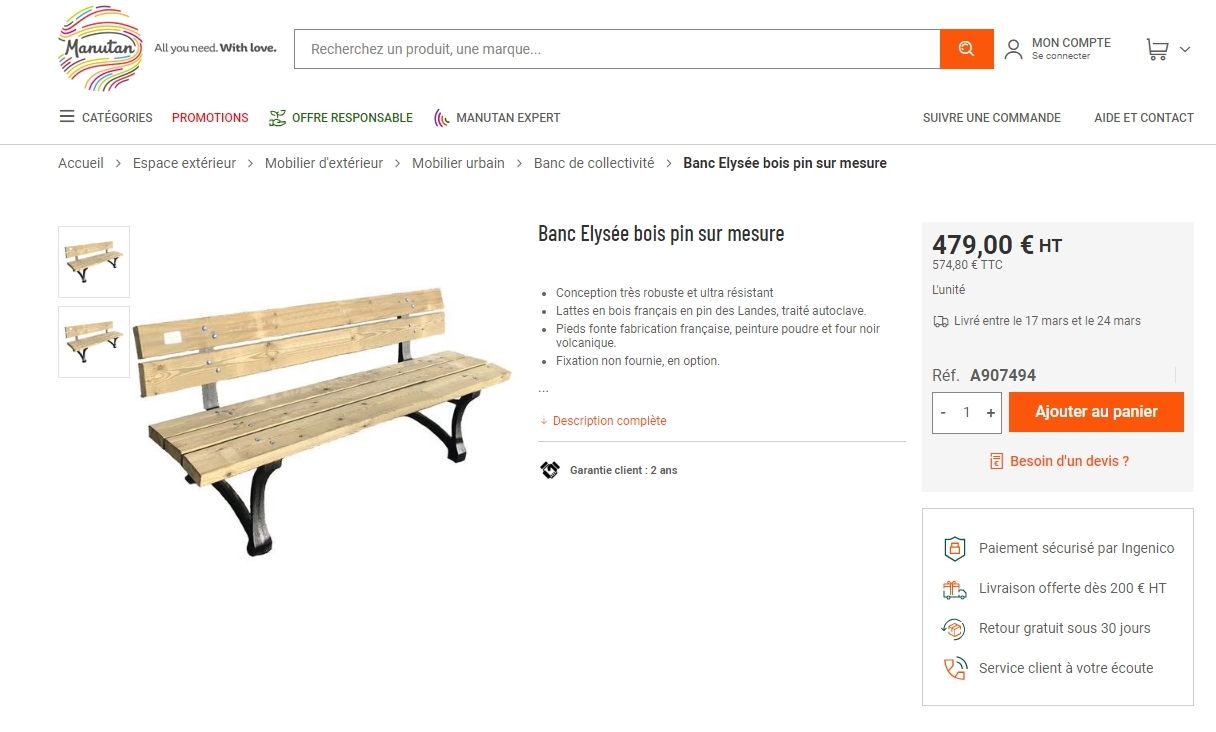This screenshot has height=732, width=1216.
Task: Click the quote document icon
Action: [996, 461]
